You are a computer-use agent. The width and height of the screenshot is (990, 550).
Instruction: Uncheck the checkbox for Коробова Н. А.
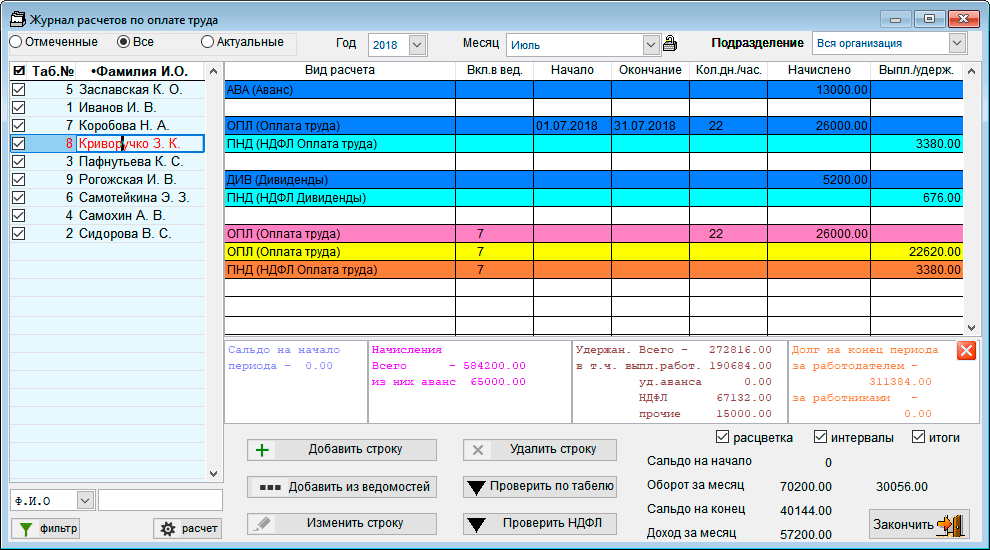(19, 126)
